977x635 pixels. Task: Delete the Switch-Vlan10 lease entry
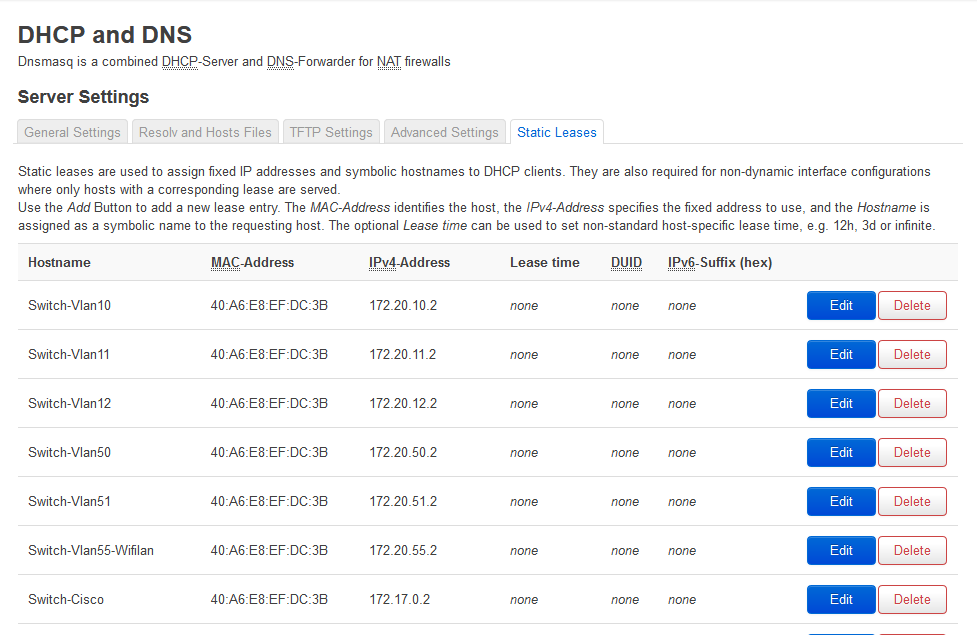(911, 305)
